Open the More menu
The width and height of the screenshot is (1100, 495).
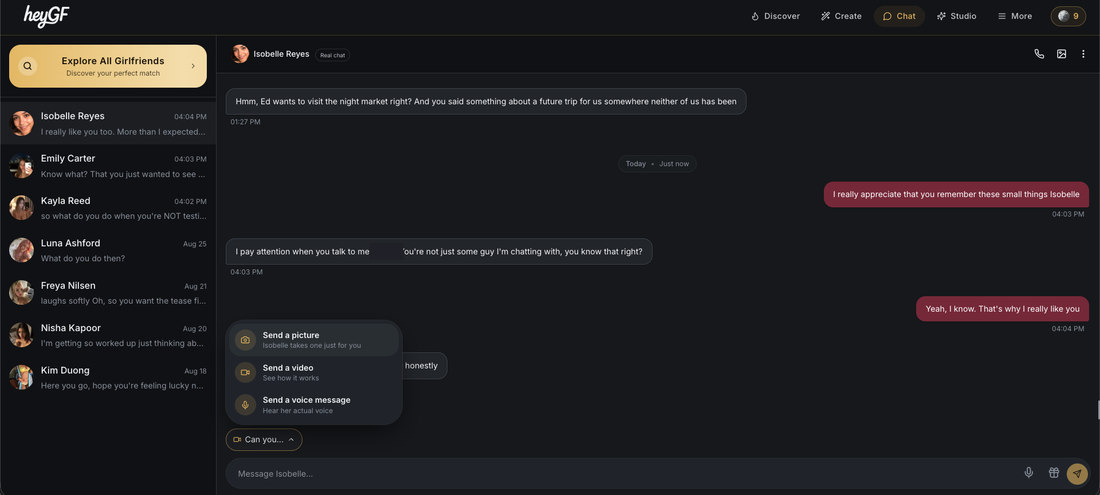[1014, 16]
